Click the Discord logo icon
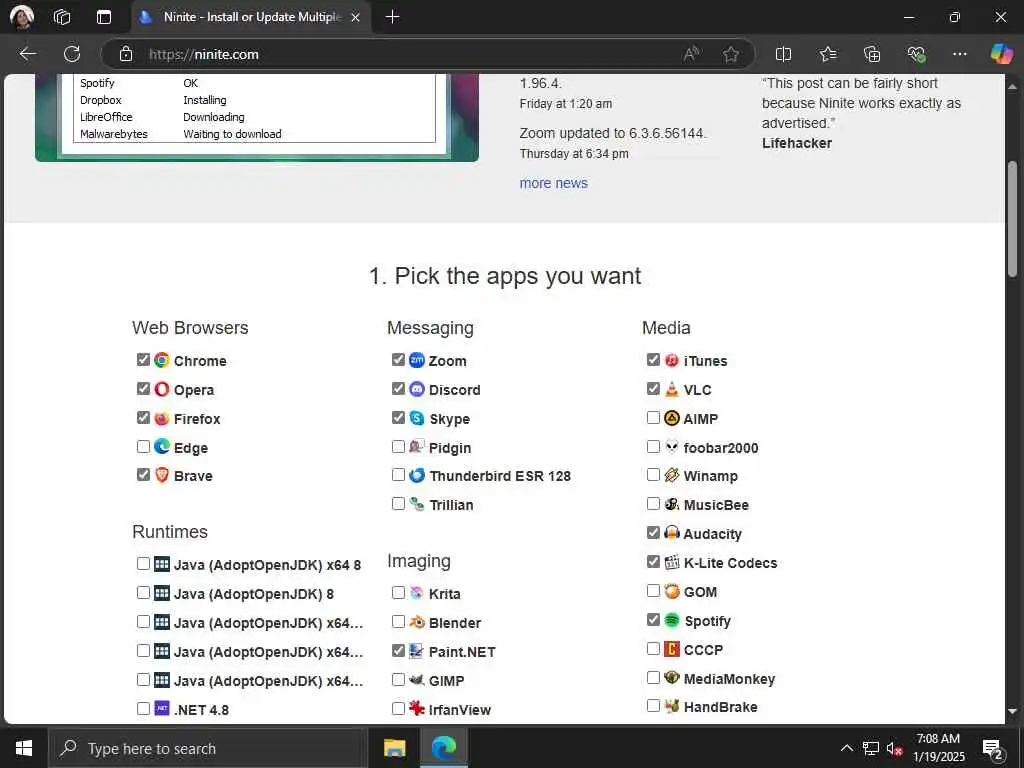This screenshot has width=1024, height=768. (417, 389)
